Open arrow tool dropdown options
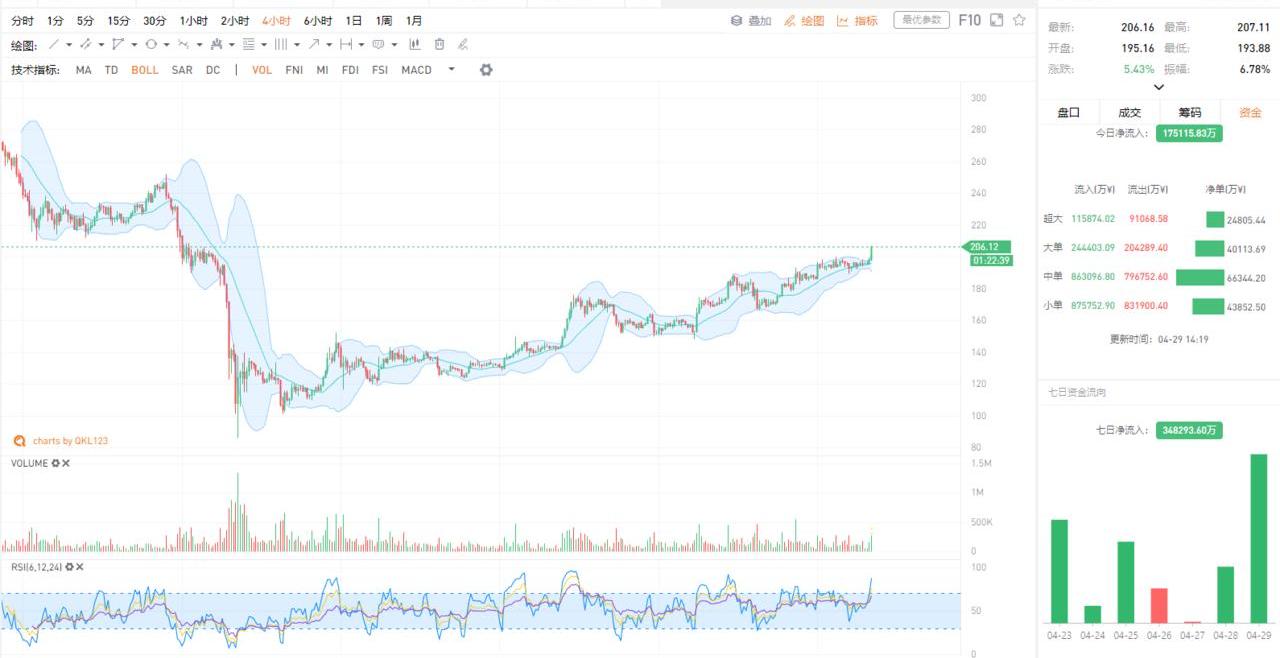This screenshot has height=658, width=1280. coord(329,44)
